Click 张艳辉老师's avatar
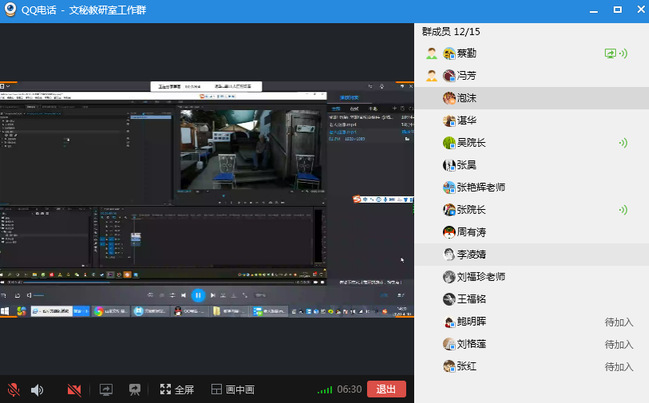Viewport: 649px width, 403px height. [449, 188]
